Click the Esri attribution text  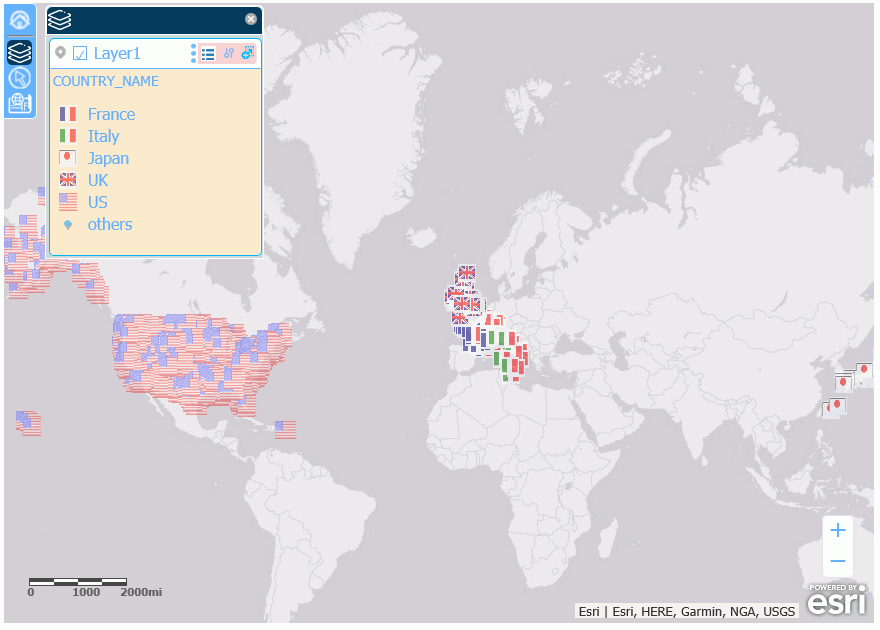tap(686, 611)
